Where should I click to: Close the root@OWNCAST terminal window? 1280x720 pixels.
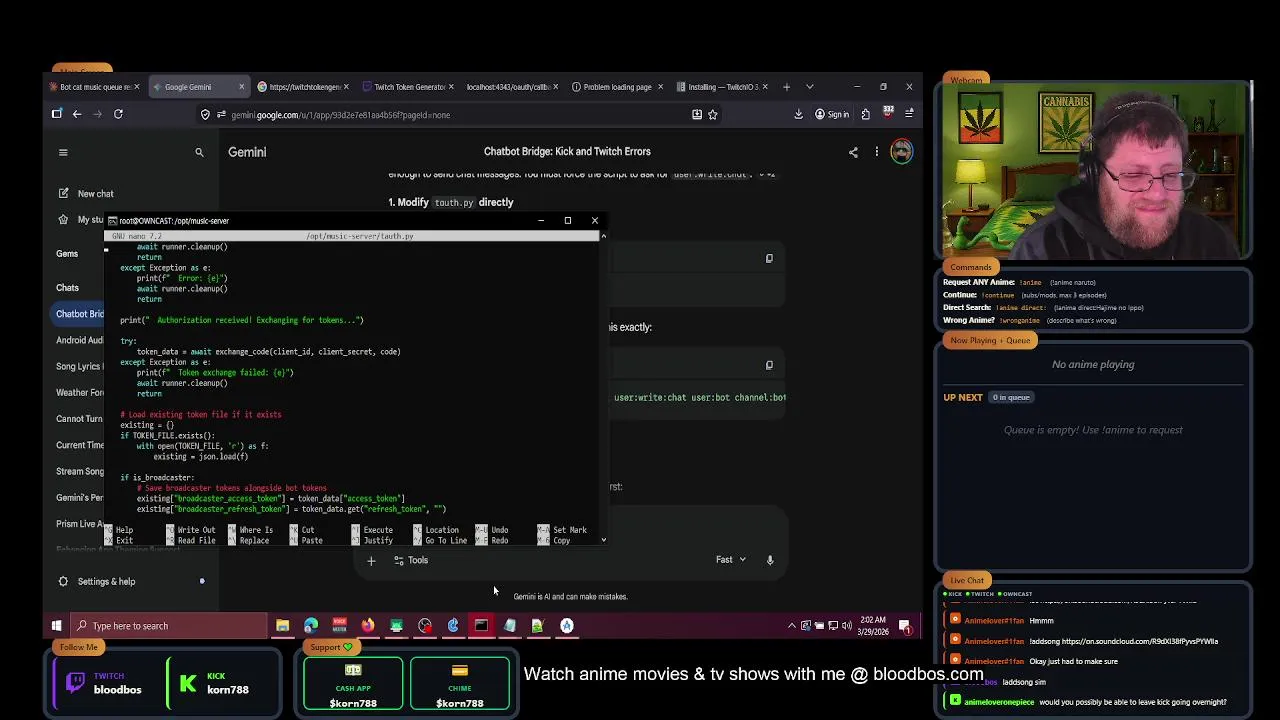594,220
